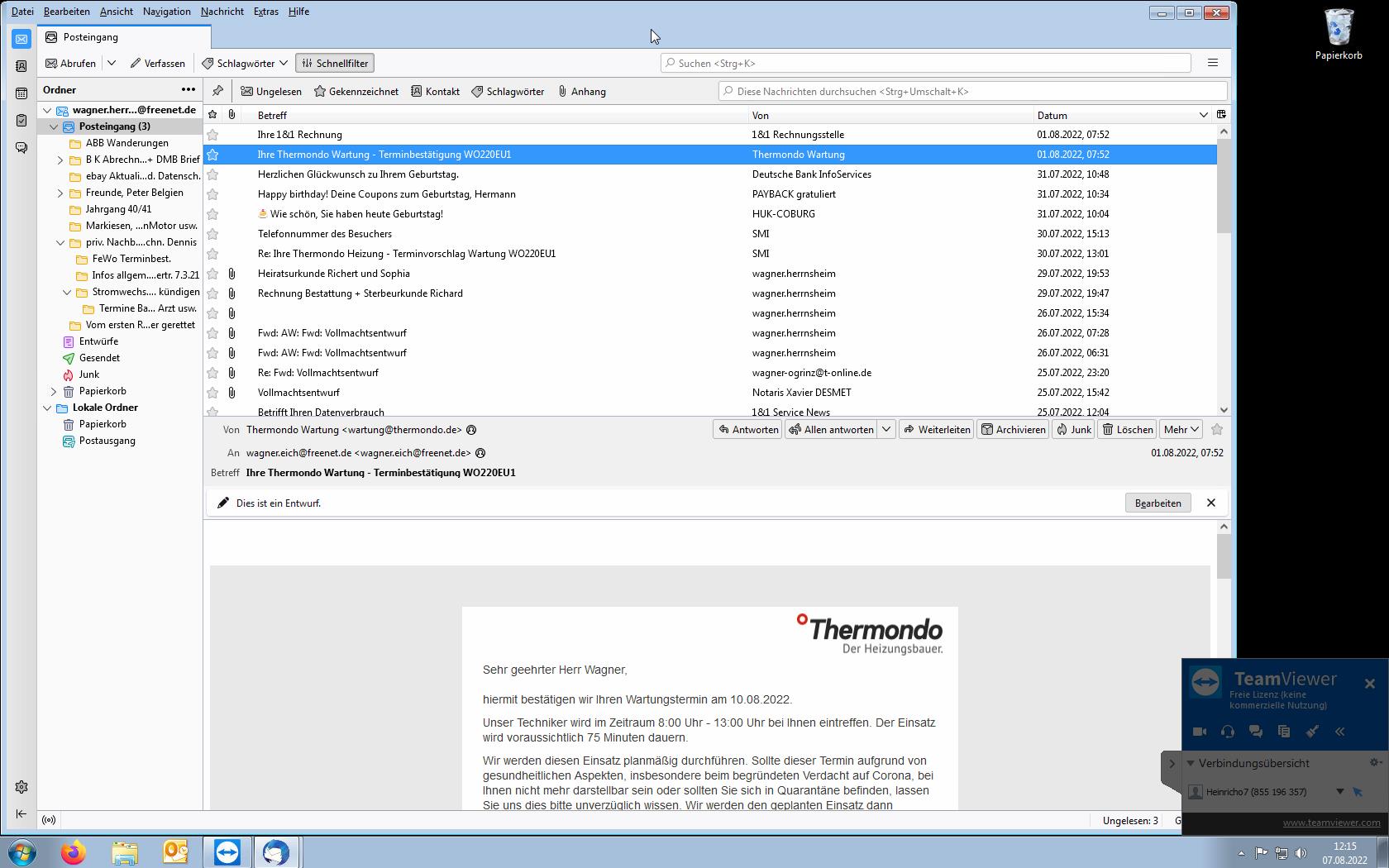Screen dimensions: 1389x868
Task: Star the 'Telefonnummer des Besuchers' message
Action: pyautogui.click(x=212, y=234)
